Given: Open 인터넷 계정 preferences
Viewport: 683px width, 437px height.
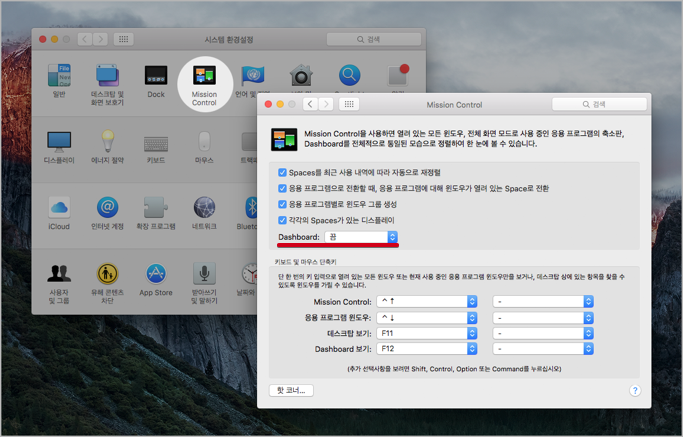Looking at the screenshot, I should point(107,207).
